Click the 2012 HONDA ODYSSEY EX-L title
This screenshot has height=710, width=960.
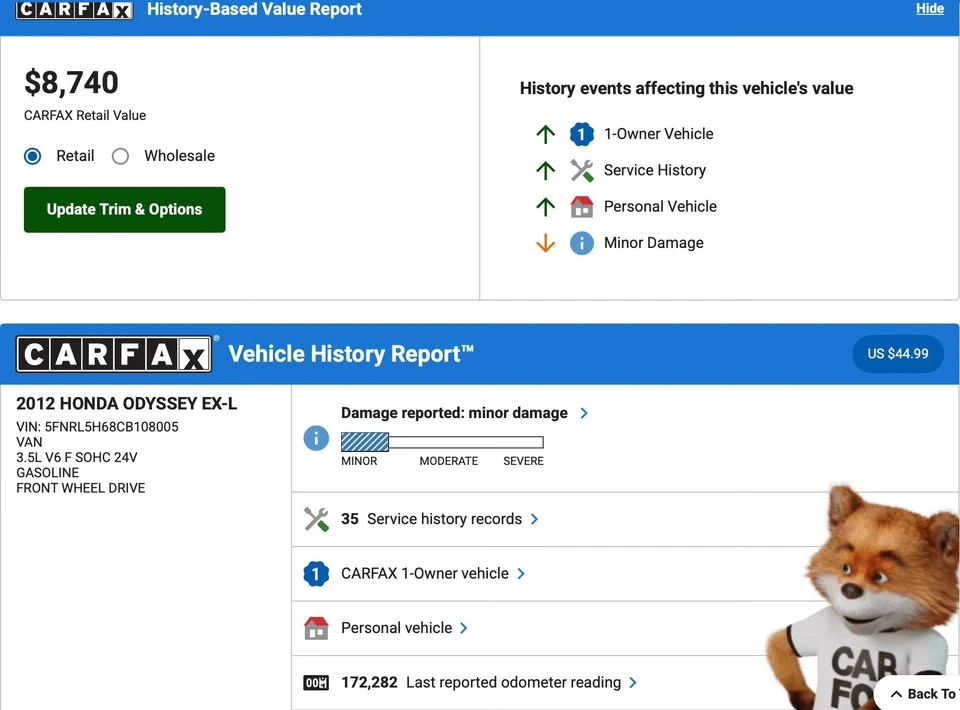[x=127, y=403]
